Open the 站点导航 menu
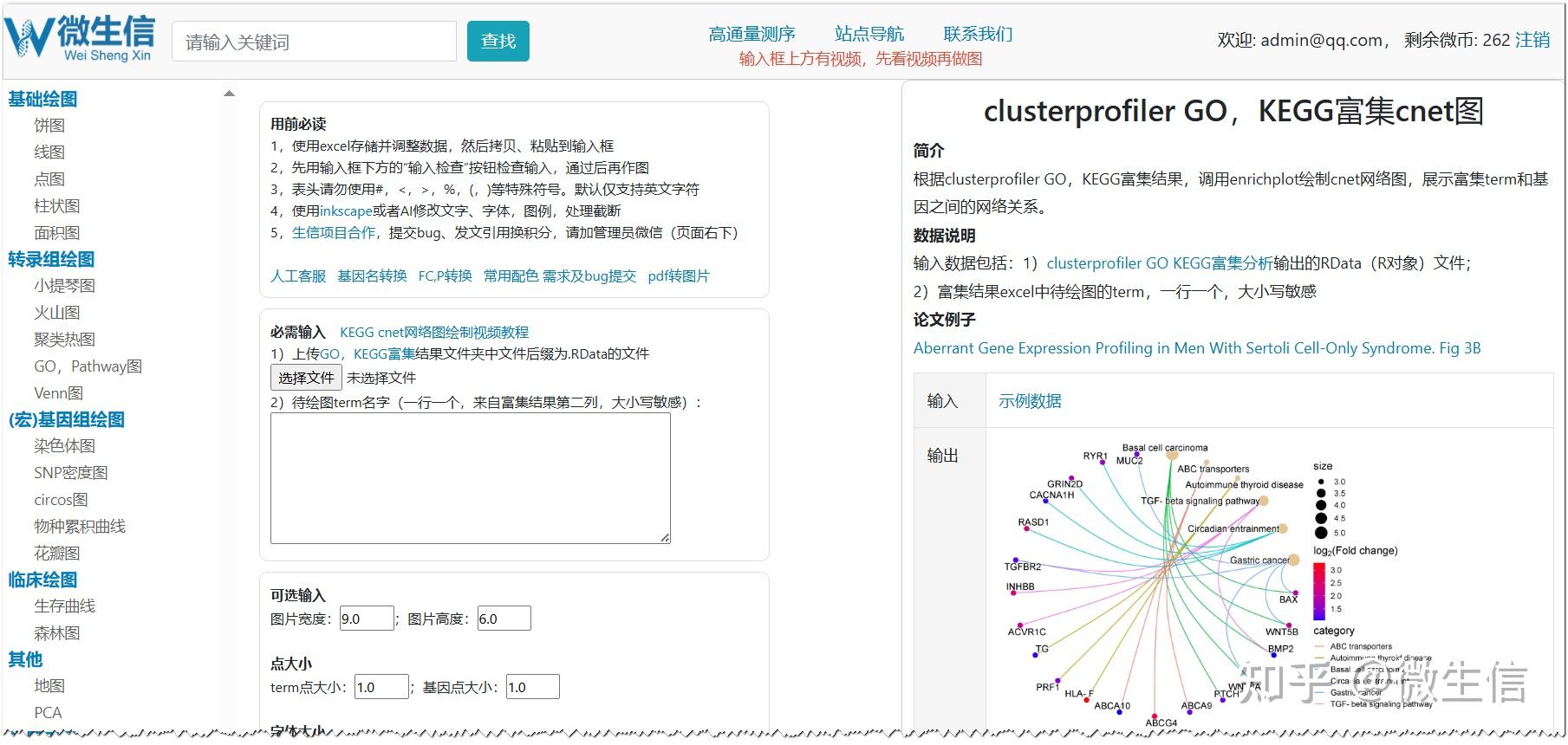This screenshot has width=1568, height=745. click(x=869, y=34)
